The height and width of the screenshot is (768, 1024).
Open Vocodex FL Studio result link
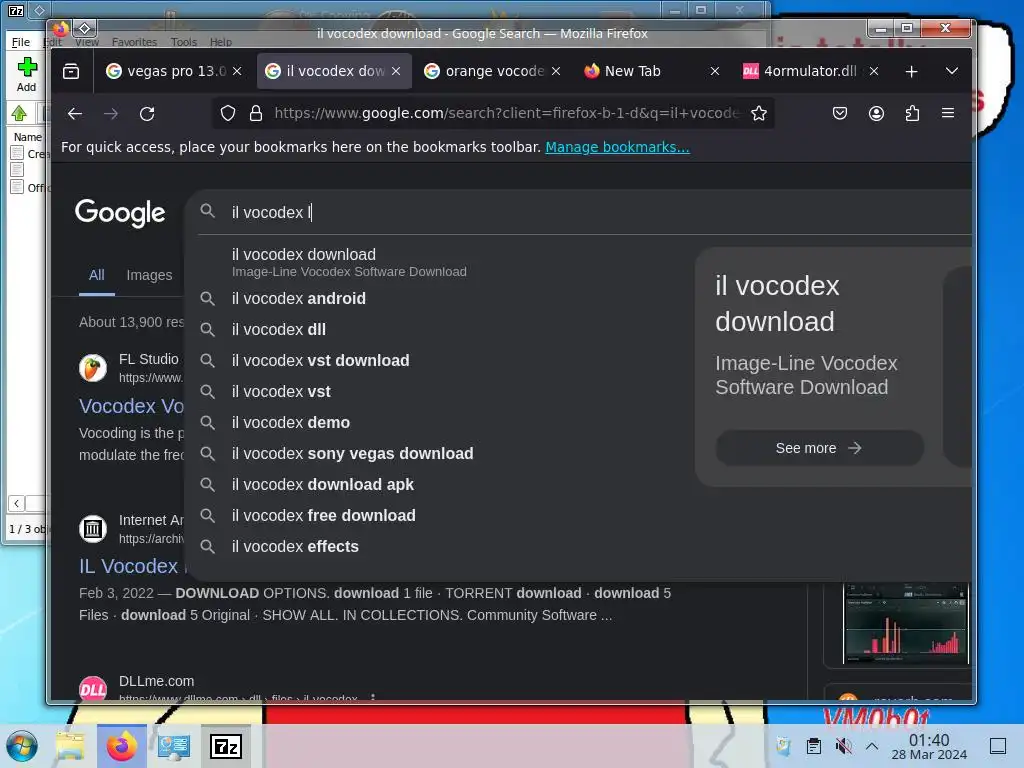(131, 406)
